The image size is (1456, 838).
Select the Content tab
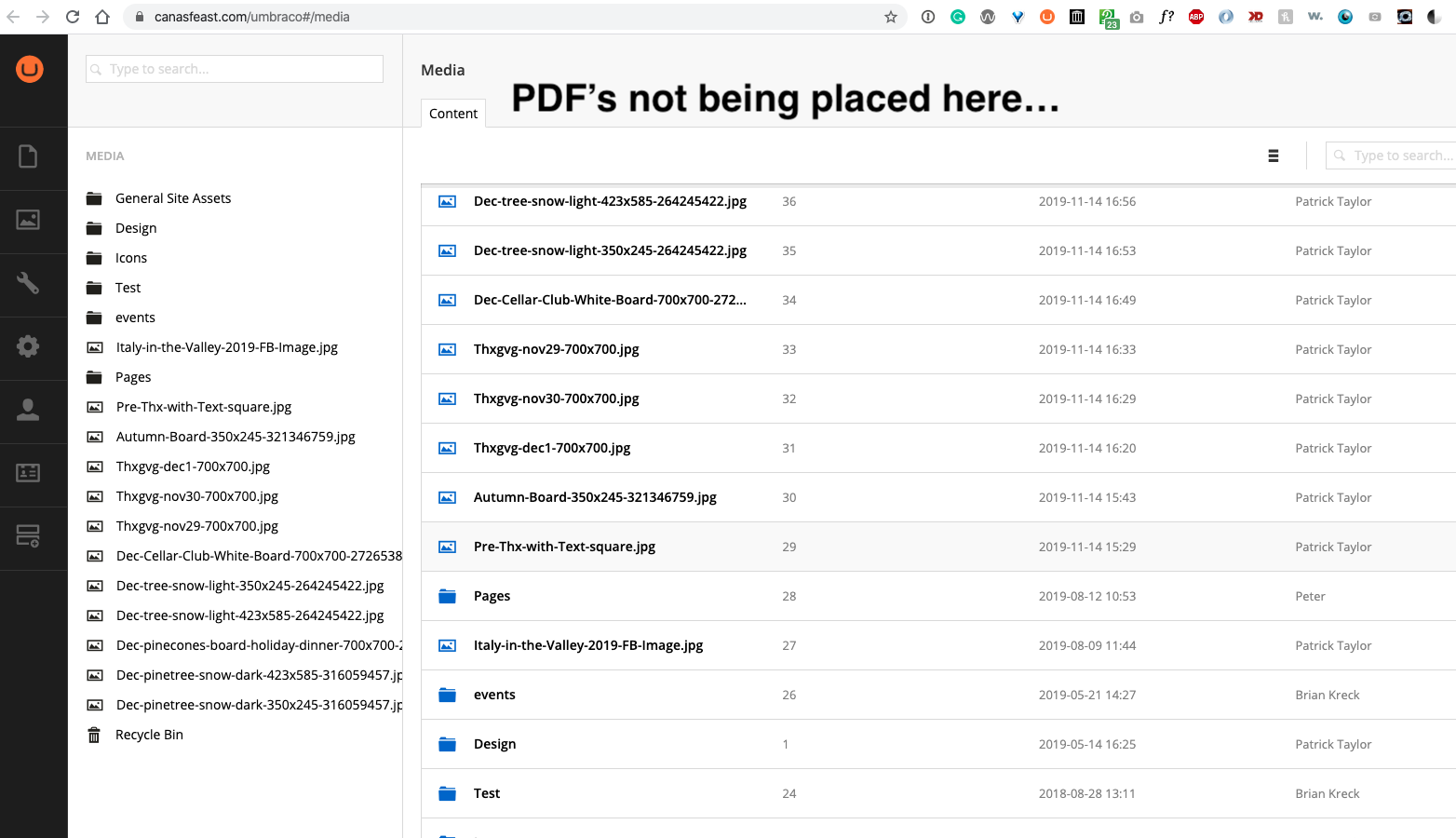453,114
